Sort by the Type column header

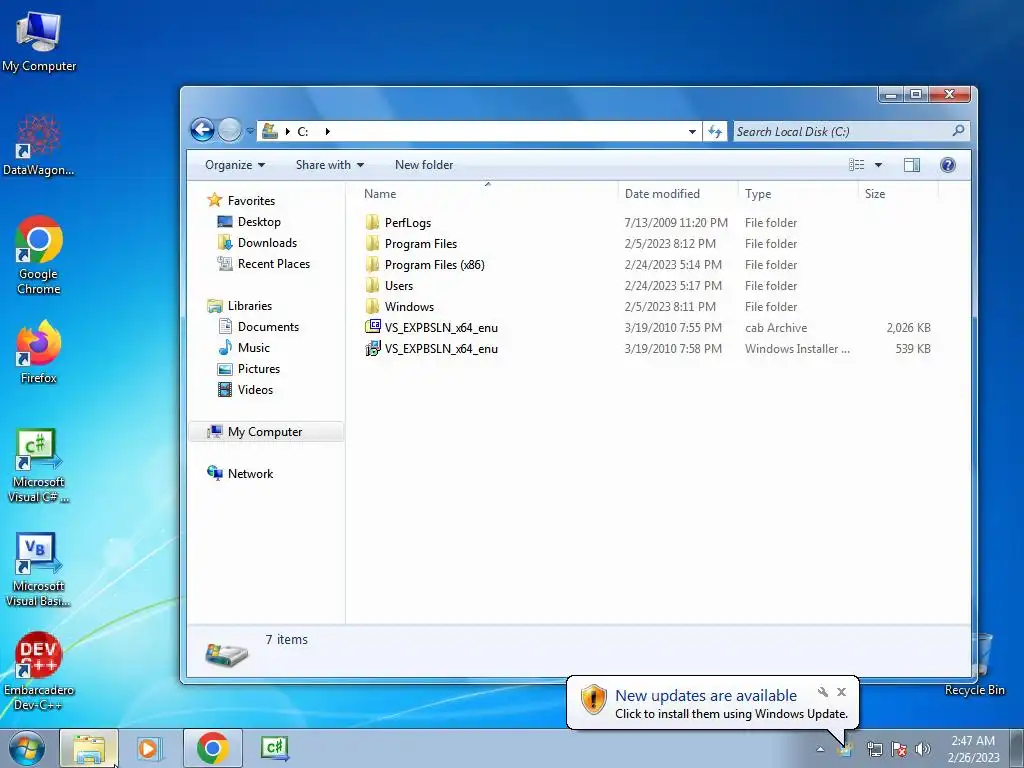pos(758,194)
